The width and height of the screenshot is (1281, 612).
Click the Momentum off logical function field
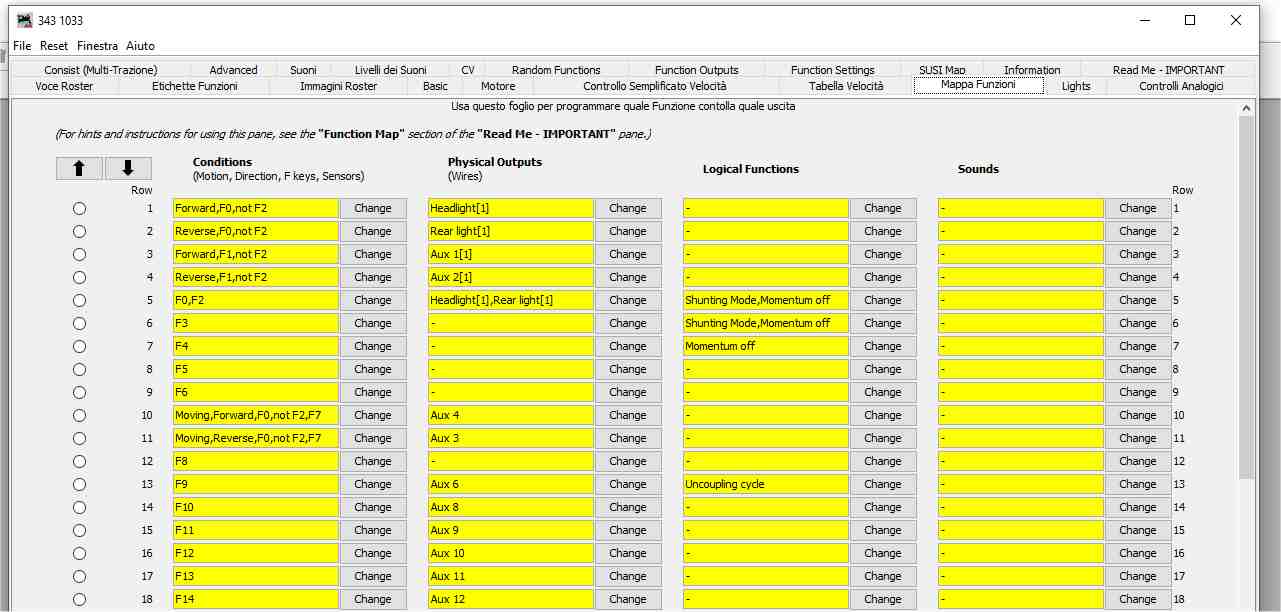point(765,346)
